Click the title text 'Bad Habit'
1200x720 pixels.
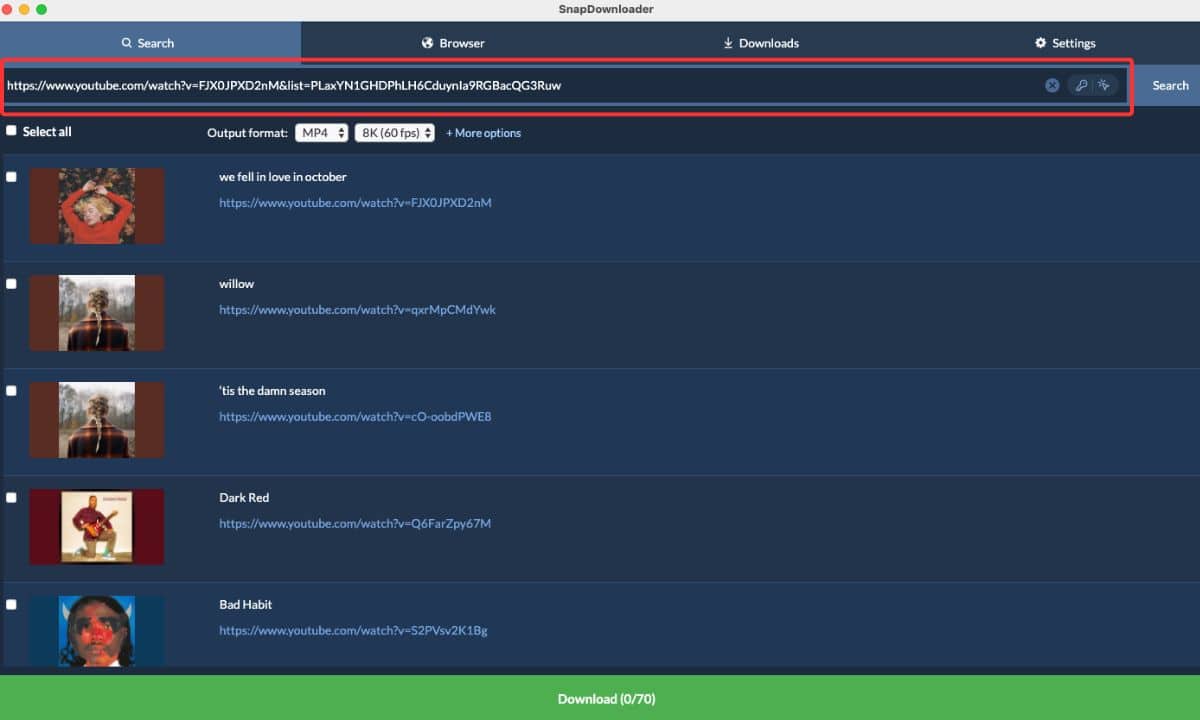(246, 605)
